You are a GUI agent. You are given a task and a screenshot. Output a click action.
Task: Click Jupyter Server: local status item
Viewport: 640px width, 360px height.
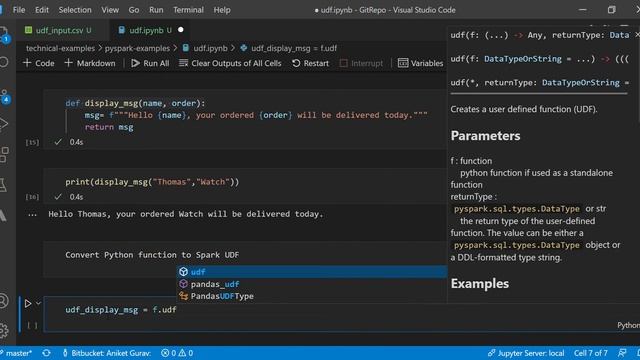click(x=526, y=353)
